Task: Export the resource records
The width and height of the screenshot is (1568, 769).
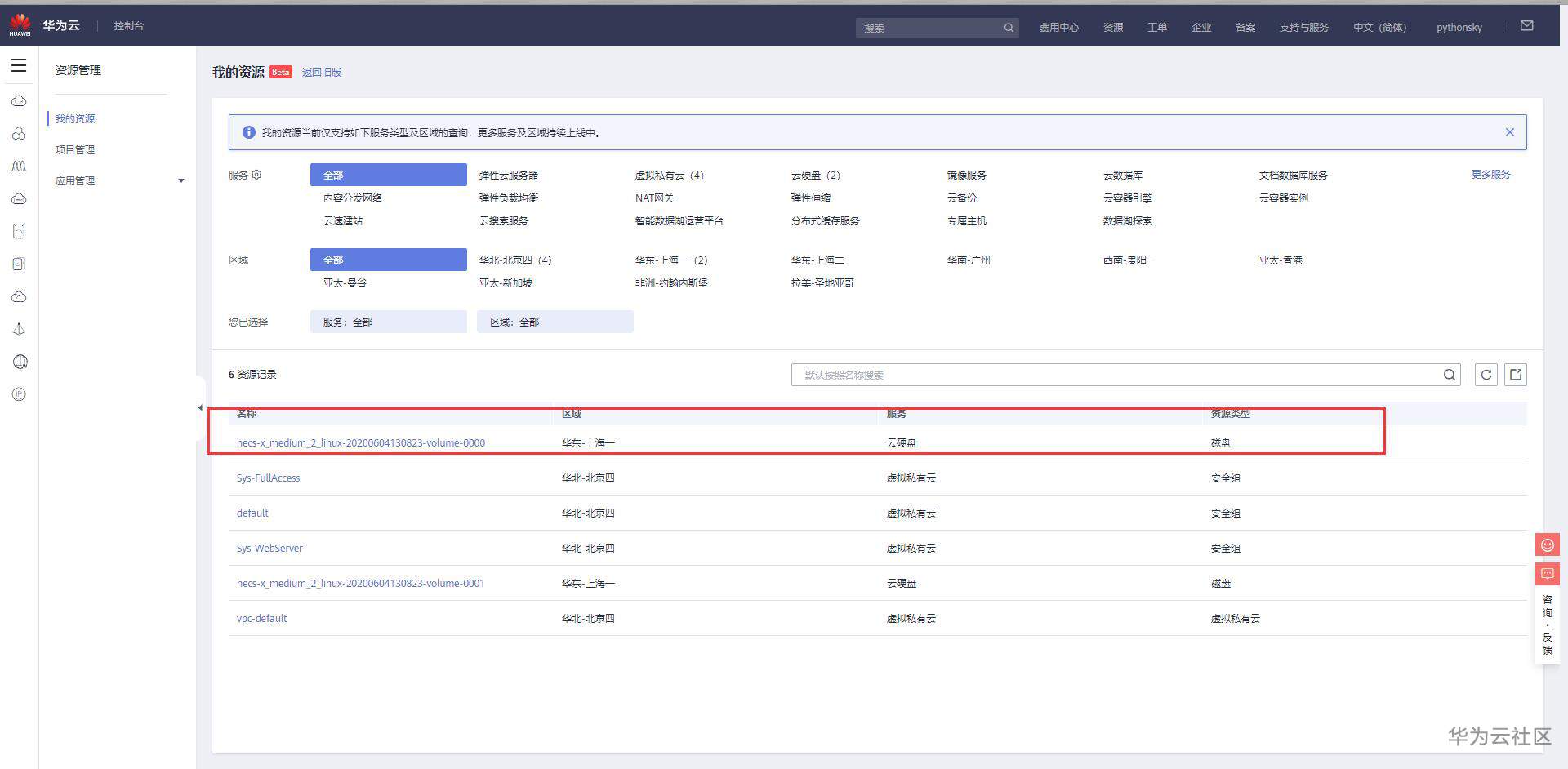Action: point(1516,375)
